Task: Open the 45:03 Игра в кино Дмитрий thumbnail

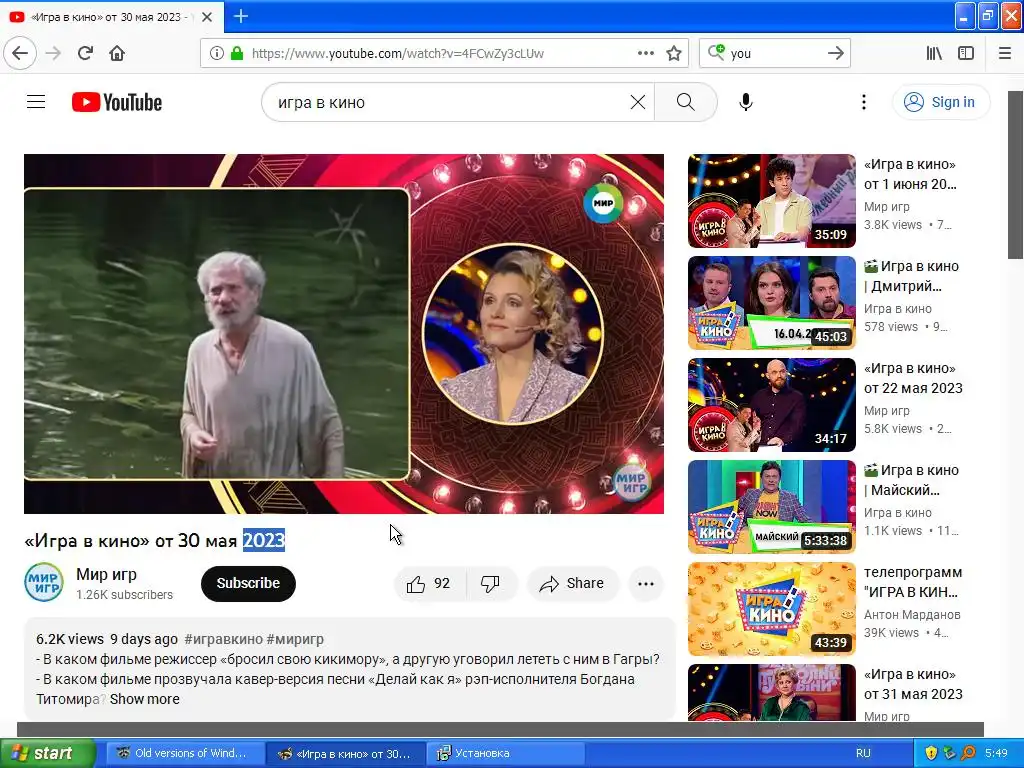Action: coord(771,302)
